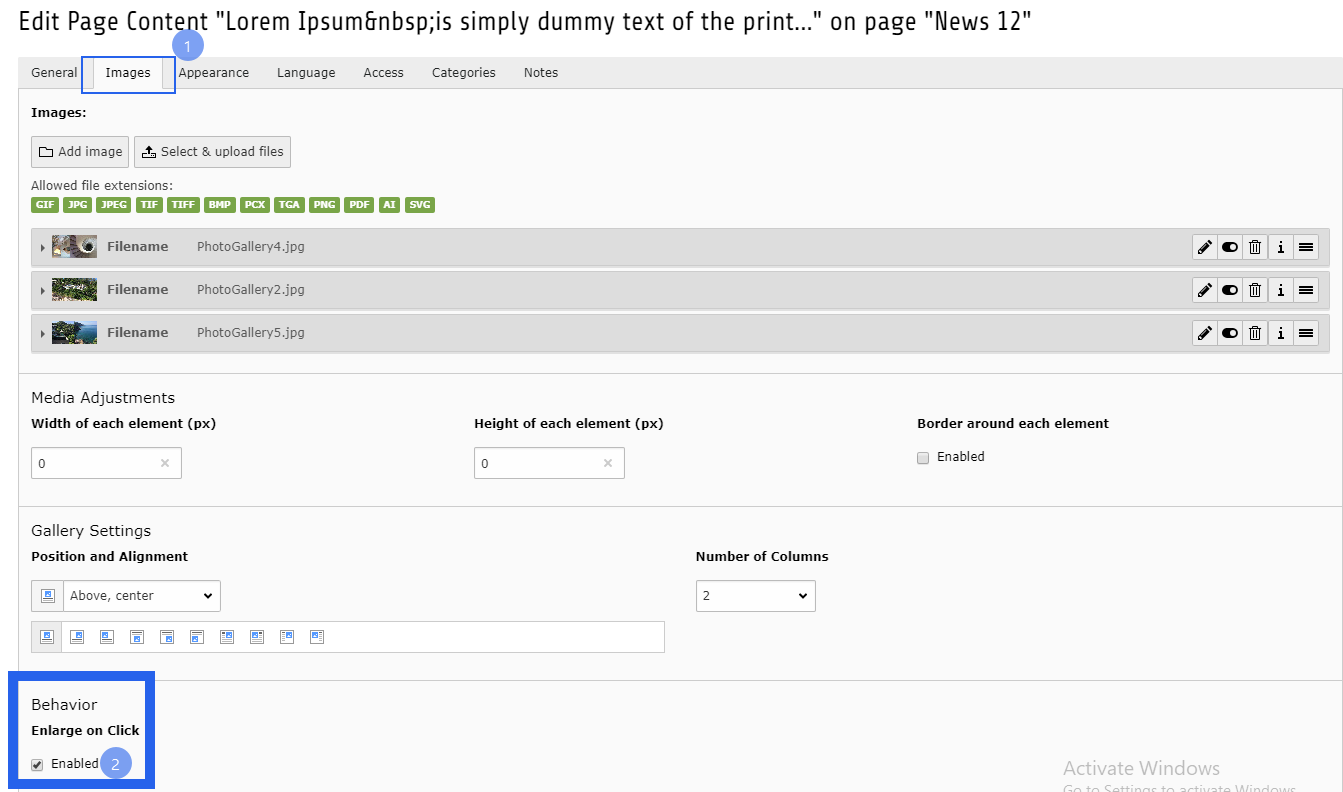Open the Number of Columns dropdown
This screenshot has width=1343, height=792.
pos(756,596)
